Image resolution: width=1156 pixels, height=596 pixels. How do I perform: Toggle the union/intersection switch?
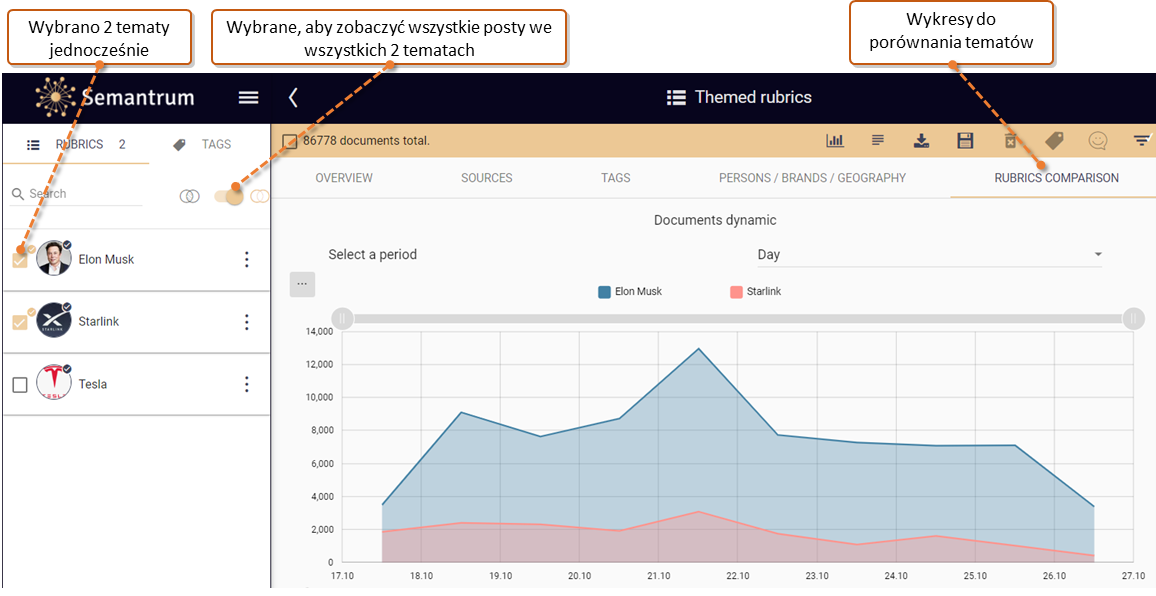point(229,196)
